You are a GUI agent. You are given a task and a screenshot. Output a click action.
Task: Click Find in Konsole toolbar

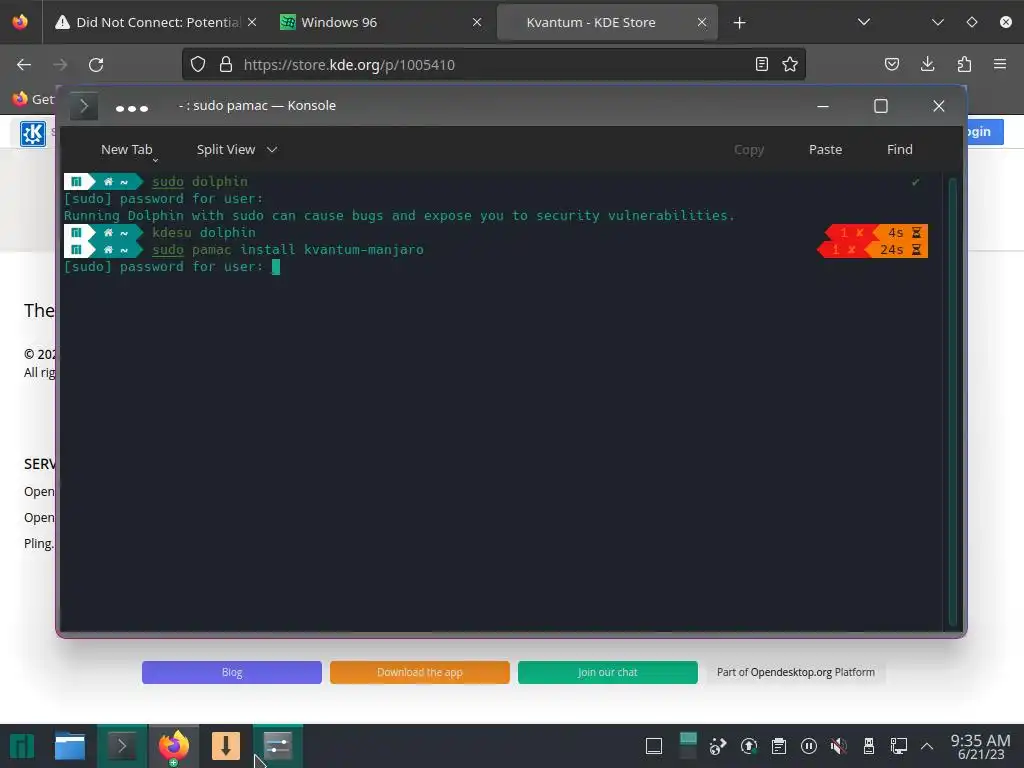[899, 150]
